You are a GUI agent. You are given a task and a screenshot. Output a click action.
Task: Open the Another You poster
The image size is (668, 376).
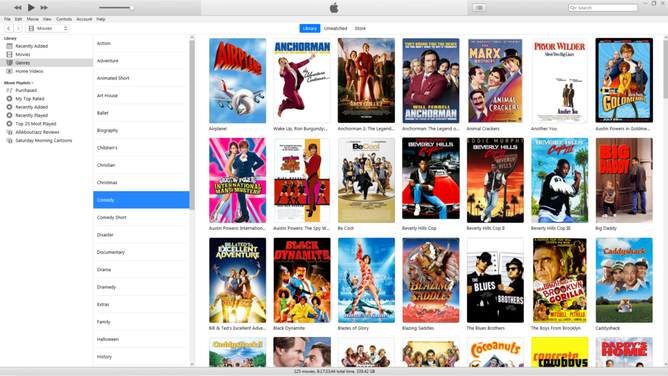559,81
